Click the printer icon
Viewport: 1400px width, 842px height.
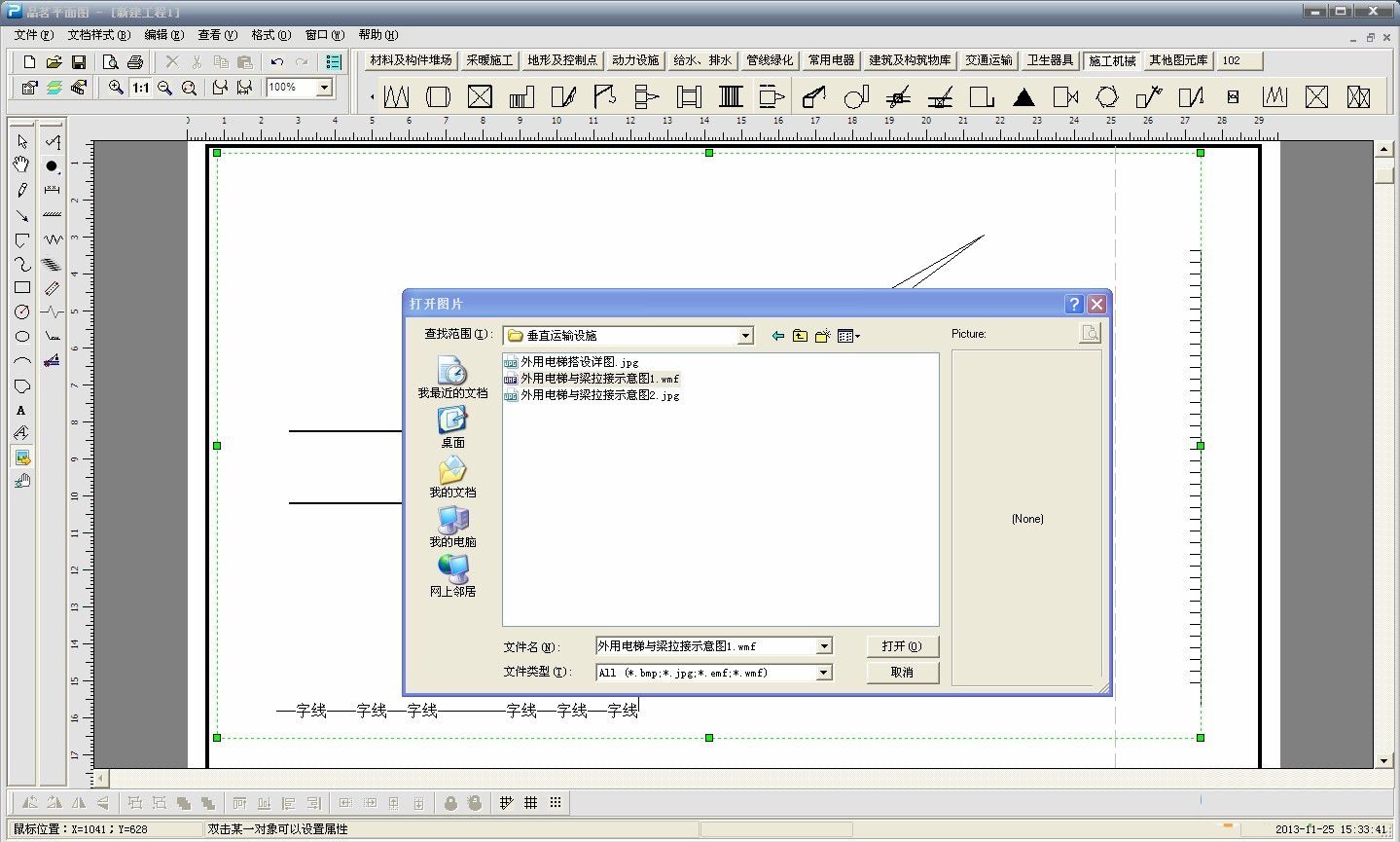pyautogui.click(x=135, y=62)
